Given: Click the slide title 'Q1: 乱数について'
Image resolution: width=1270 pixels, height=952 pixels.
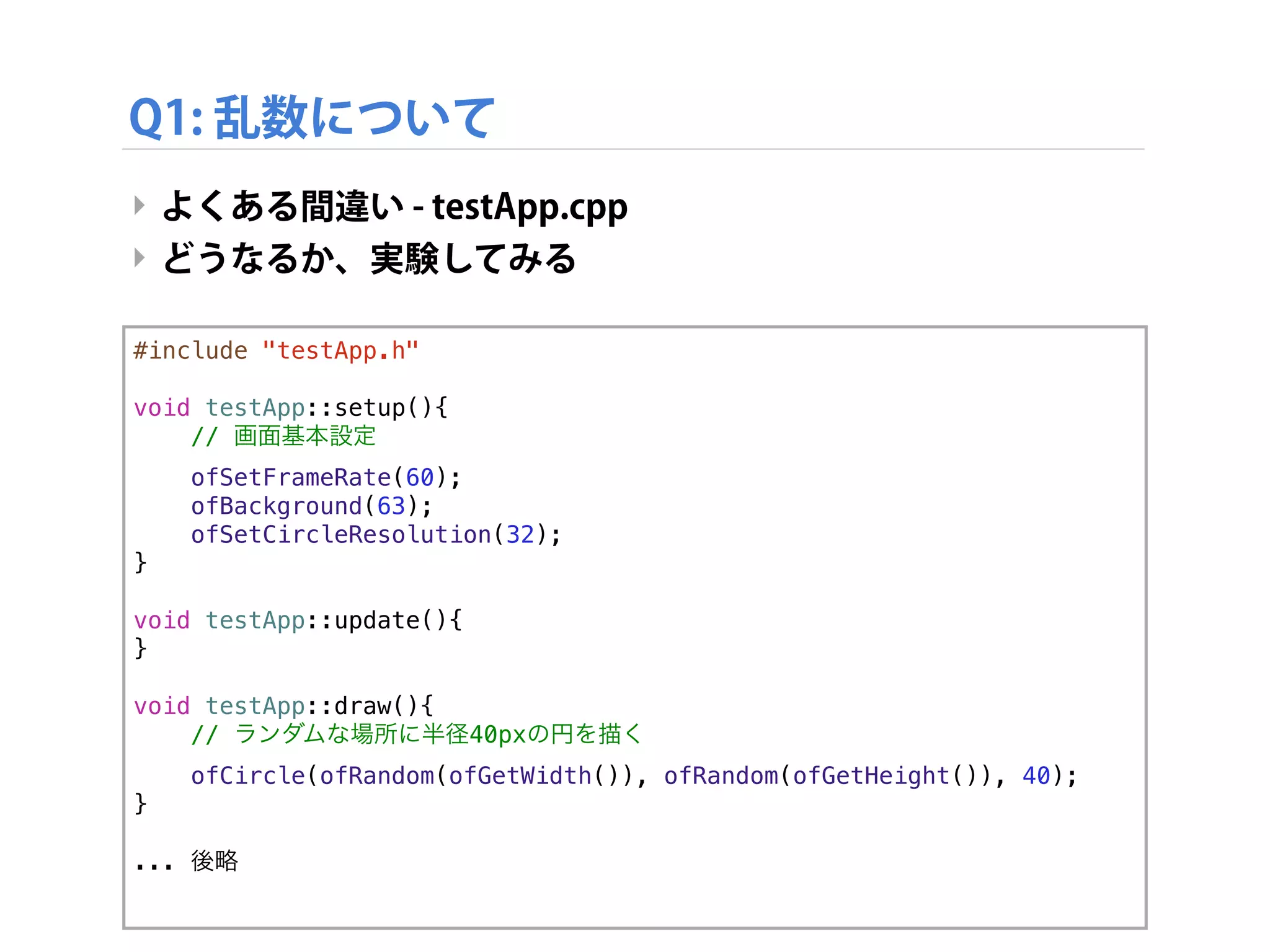Looking at the screenshot, I should (312, 118).
